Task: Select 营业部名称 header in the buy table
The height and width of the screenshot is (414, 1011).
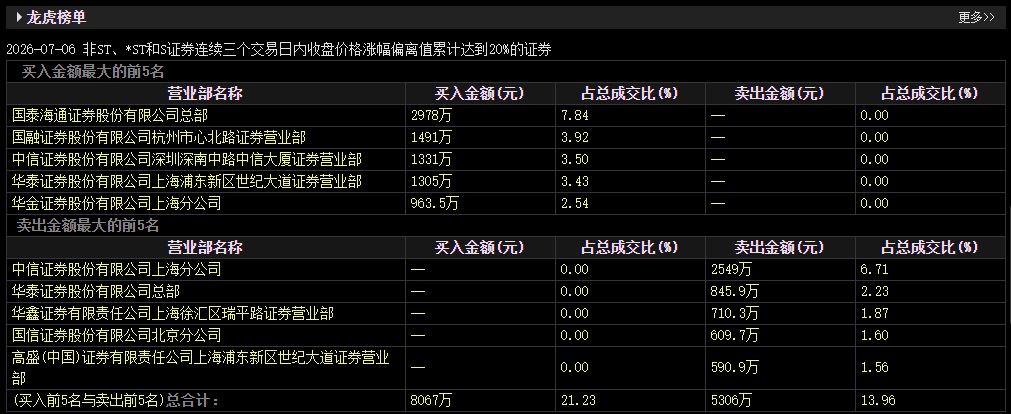Action: 205,94
